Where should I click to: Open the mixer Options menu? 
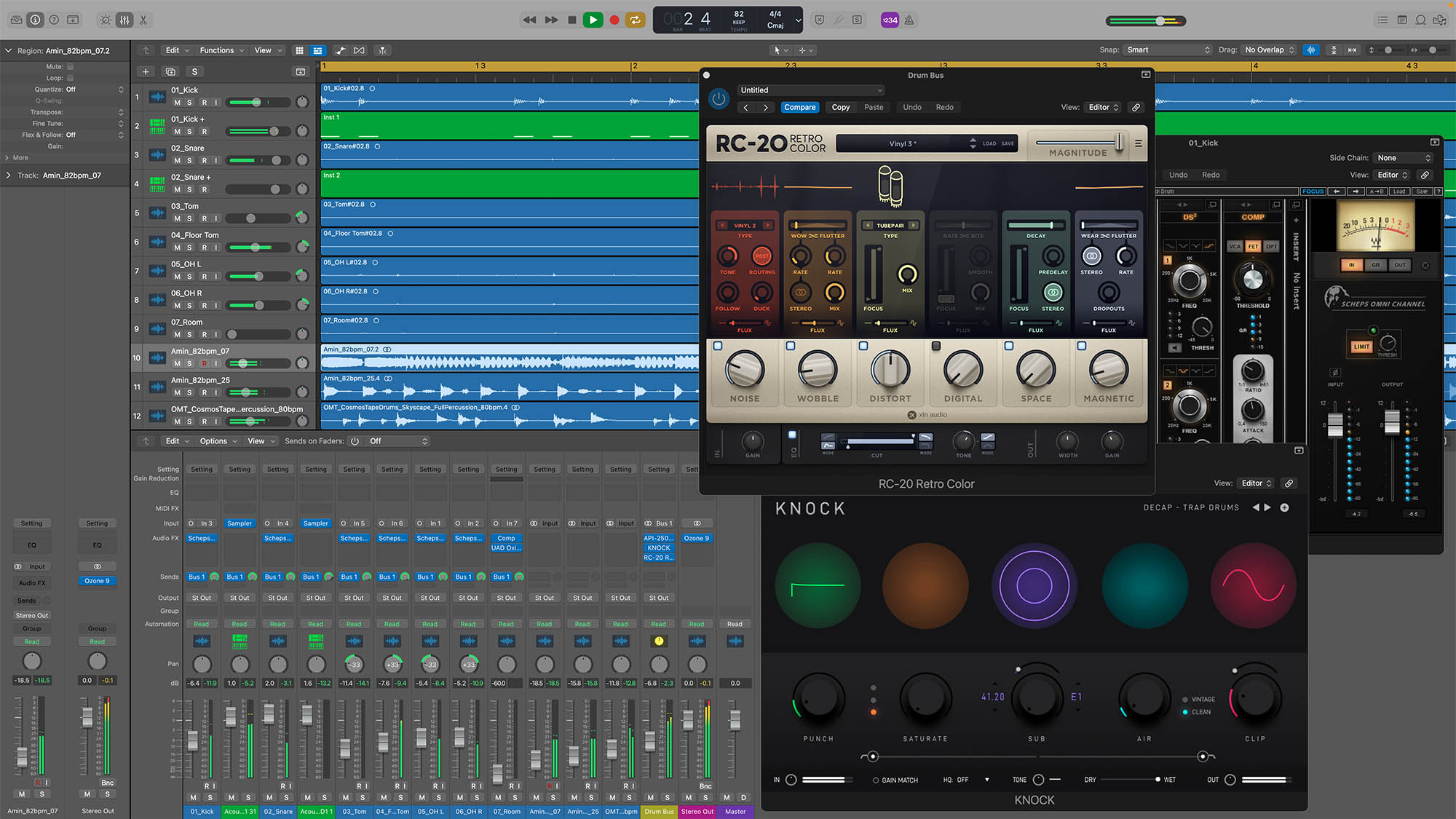point(218,441)
